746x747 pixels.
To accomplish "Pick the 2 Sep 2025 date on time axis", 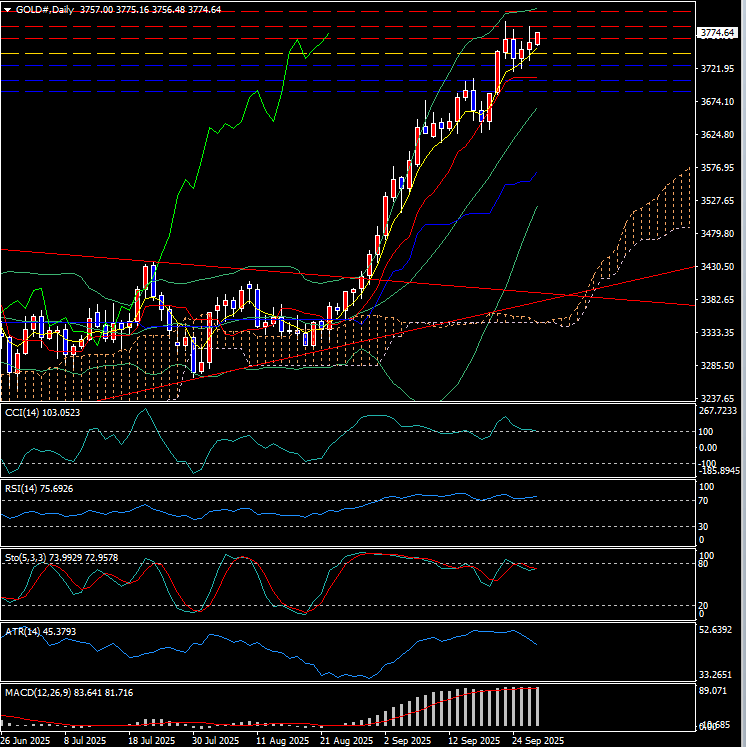I will (x=406, y=741).
